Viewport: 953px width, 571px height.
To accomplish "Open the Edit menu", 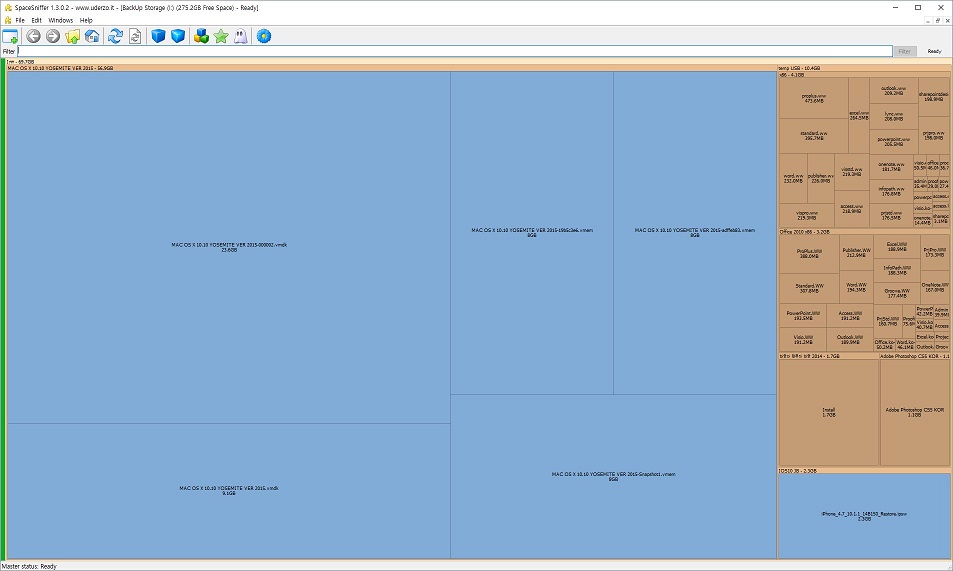I will pyautogui.click(x=36, y=20).
